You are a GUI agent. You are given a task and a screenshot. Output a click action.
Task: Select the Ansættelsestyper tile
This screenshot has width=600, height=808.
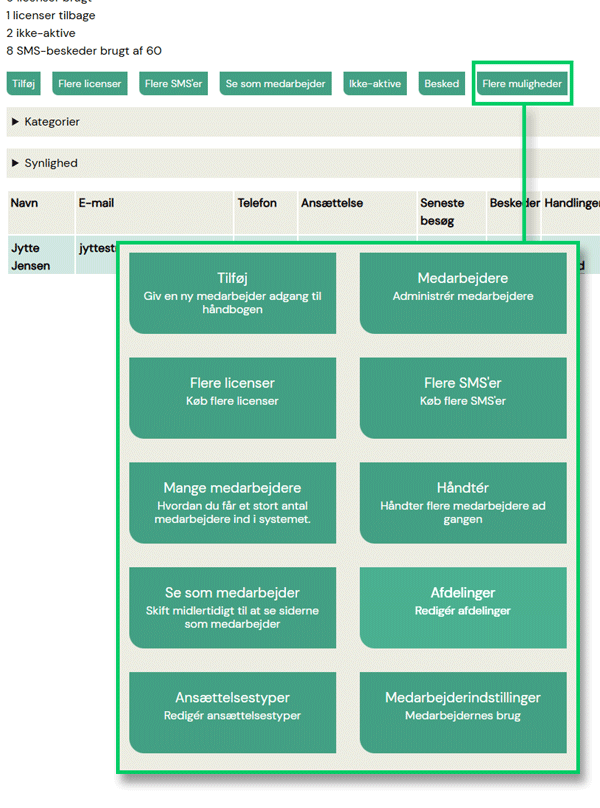pos(232,713)
